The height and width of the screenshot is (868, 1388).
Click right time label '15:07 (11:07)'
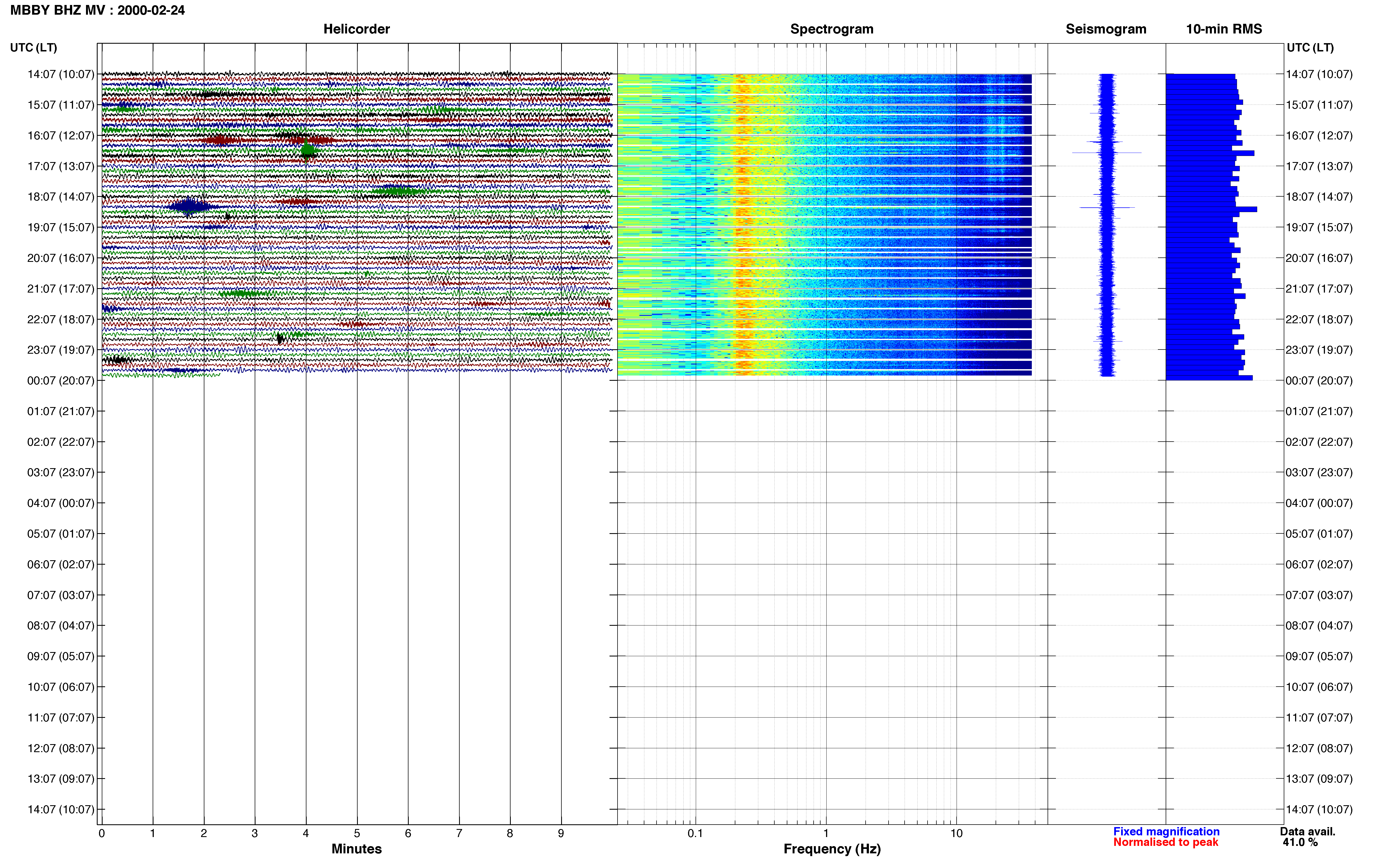click(1319, 105)
